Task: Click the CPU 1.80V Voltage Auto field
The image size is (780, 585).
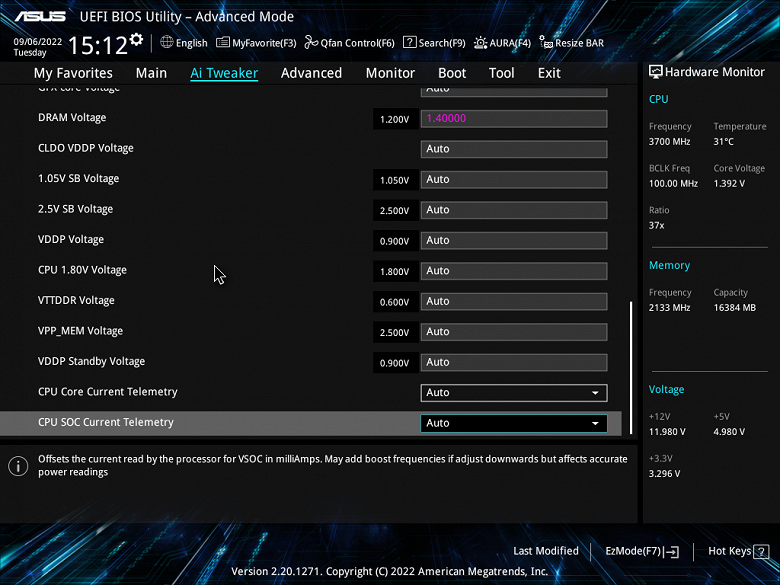Action: [514, 271]
